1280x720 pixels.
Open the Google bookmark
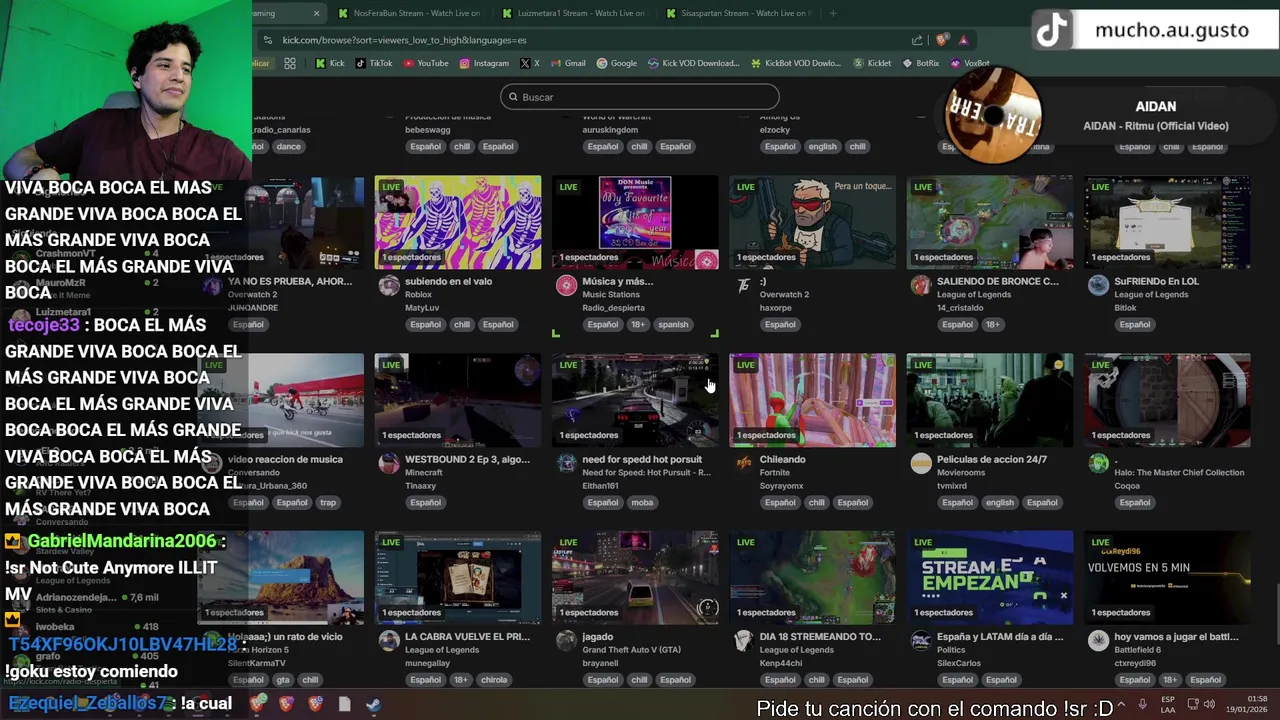pyautogui.click(x=617, y=63)
